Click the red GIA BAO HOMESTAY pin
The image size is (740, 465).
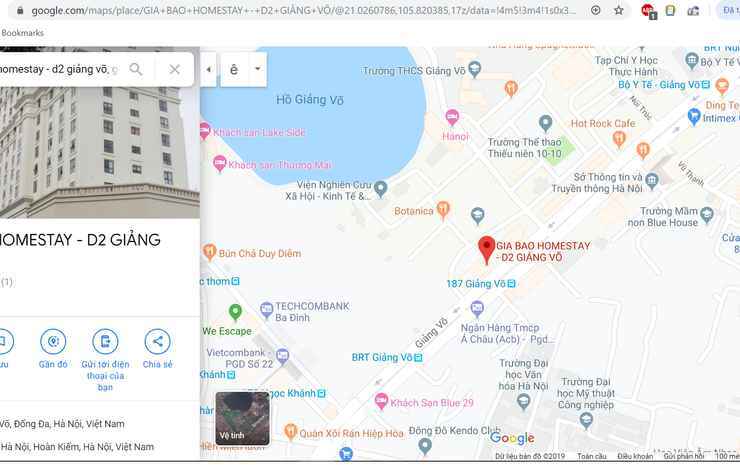point(486,250)
